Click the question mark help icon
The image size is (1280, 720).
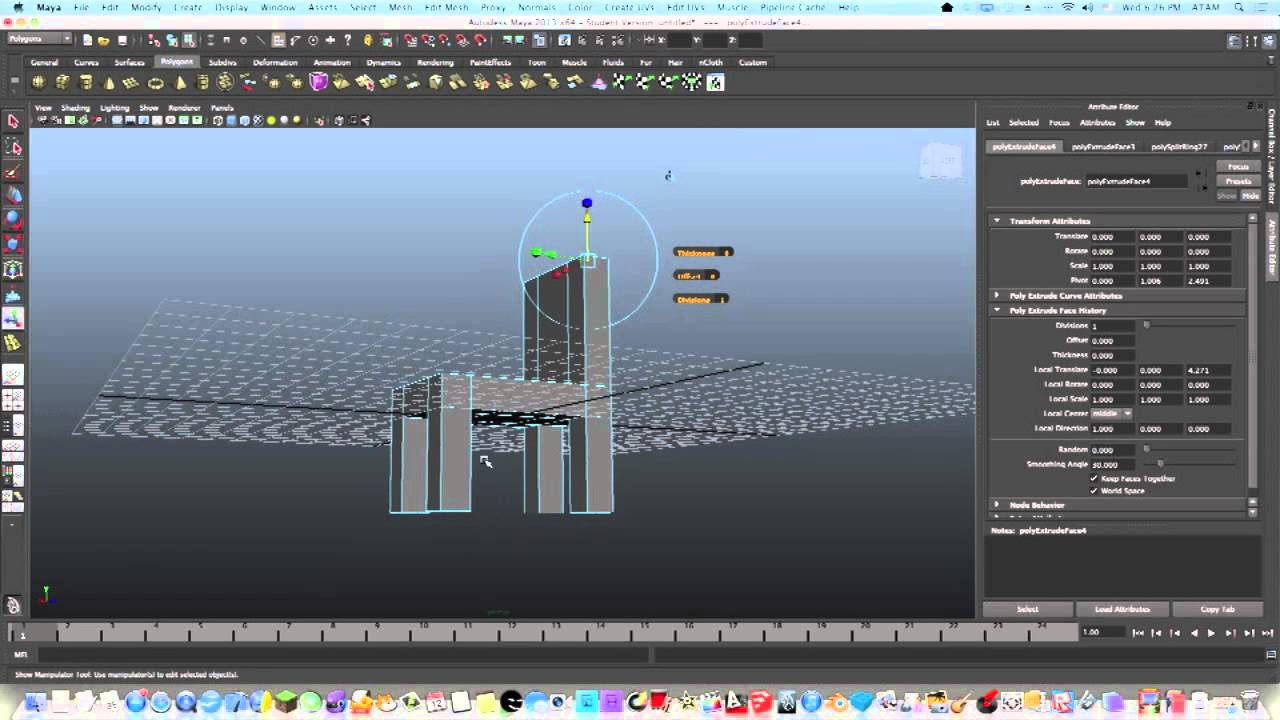(347, 40)
